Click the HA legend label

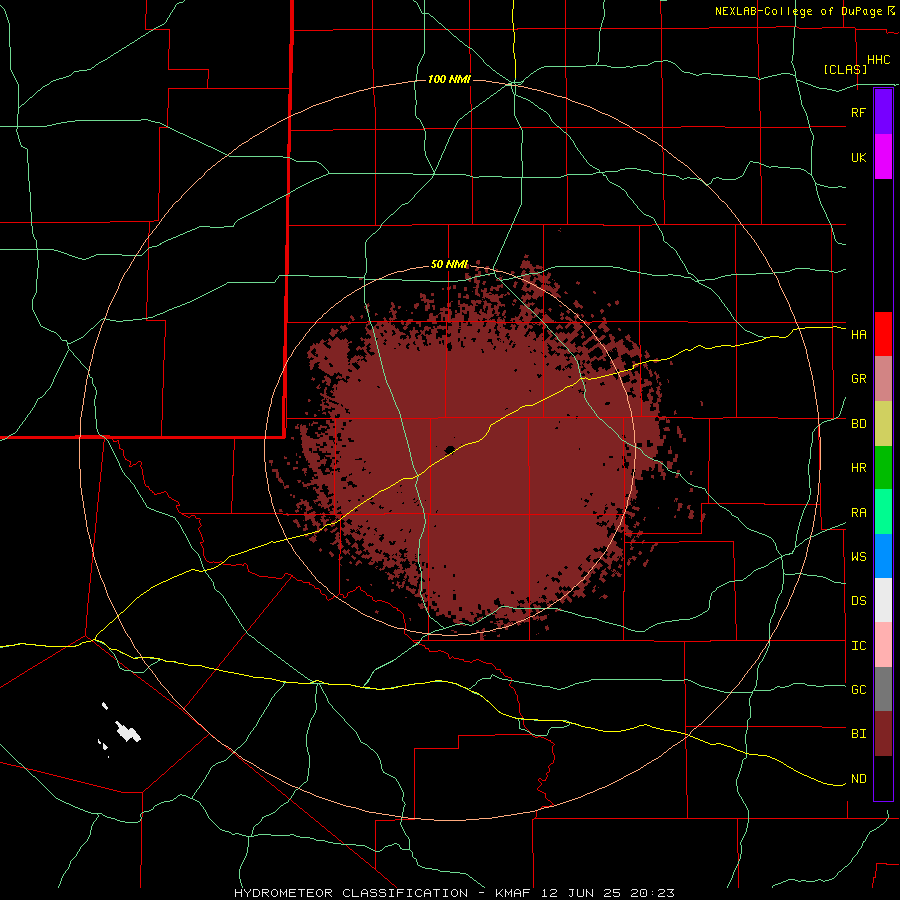858,335
